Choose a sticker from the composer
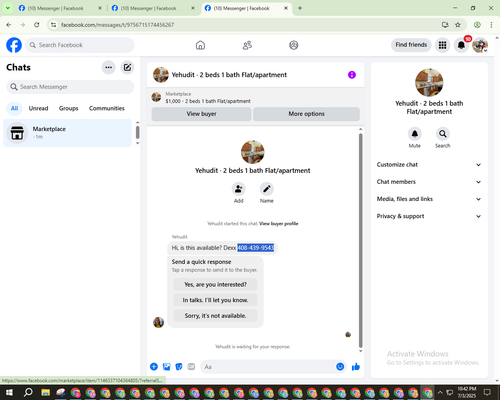The image size is (500, 400). coord(179,367)
